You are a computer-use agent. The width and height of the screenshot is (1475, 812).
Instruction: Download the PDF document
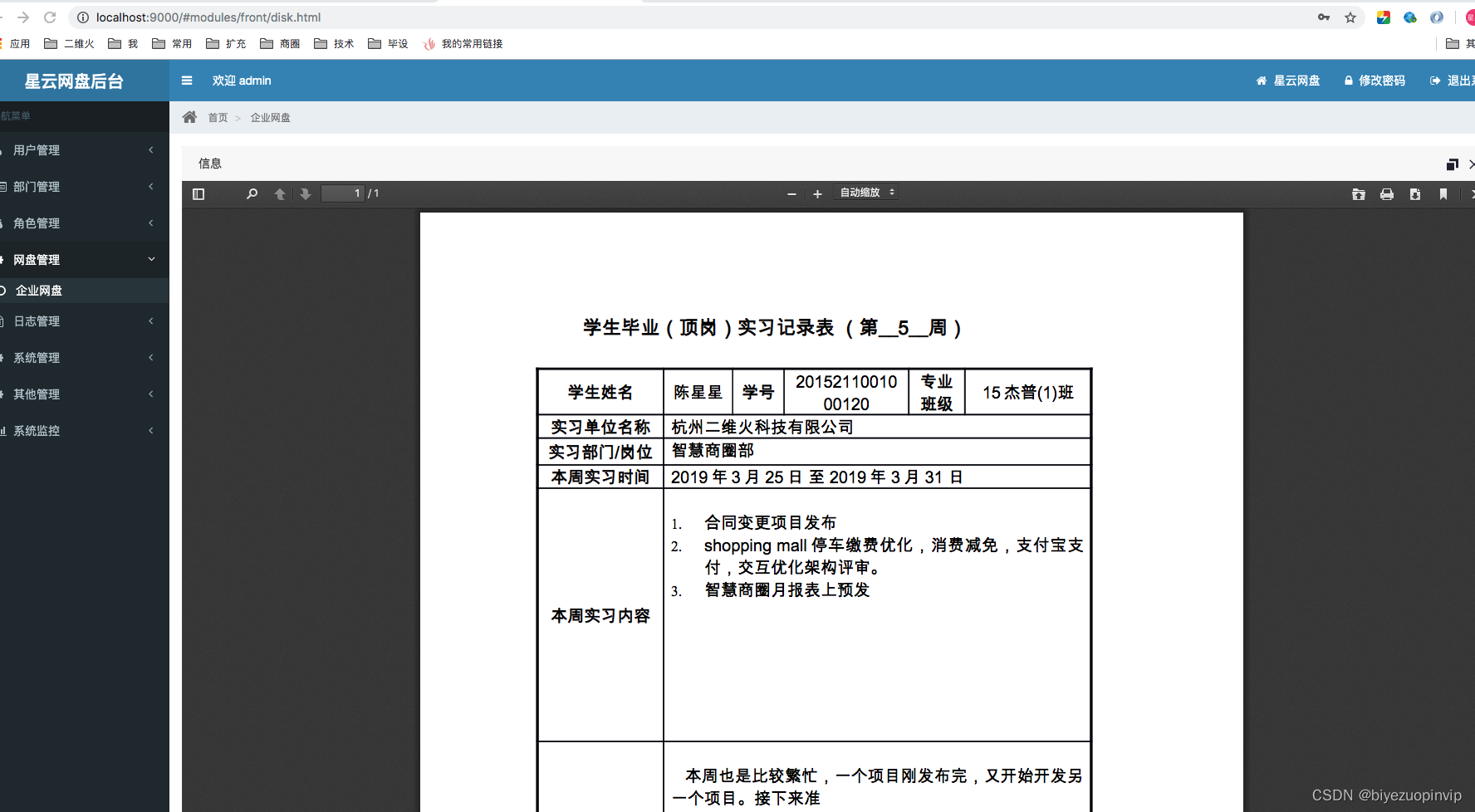point(1415,194)
